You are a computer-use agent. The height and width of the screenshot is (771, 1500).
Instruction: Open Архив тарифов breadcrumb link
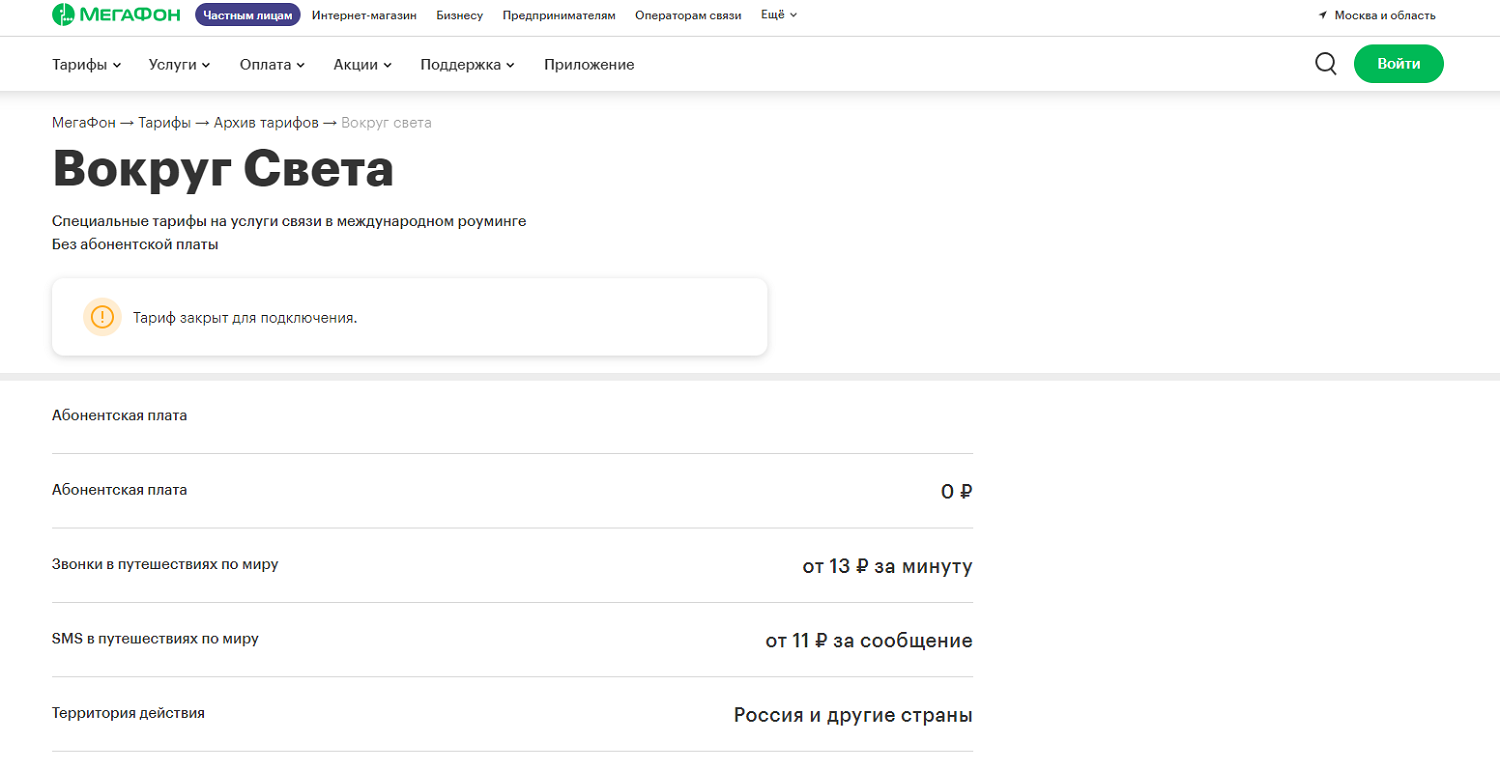coord(266,122)
